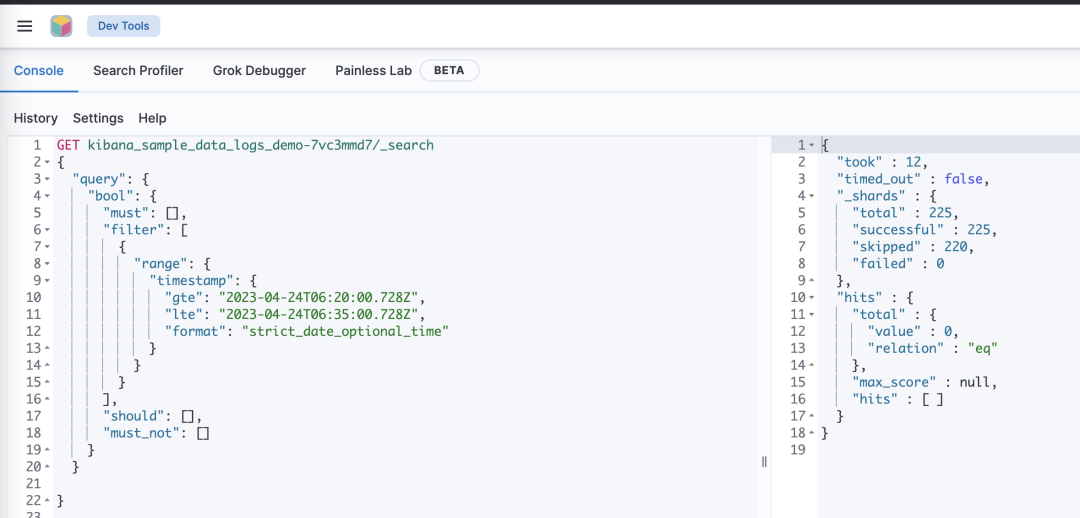Click the Dev Tools breadcrumb badge
The image size is (1080, 518).
(x=123, y=26)
